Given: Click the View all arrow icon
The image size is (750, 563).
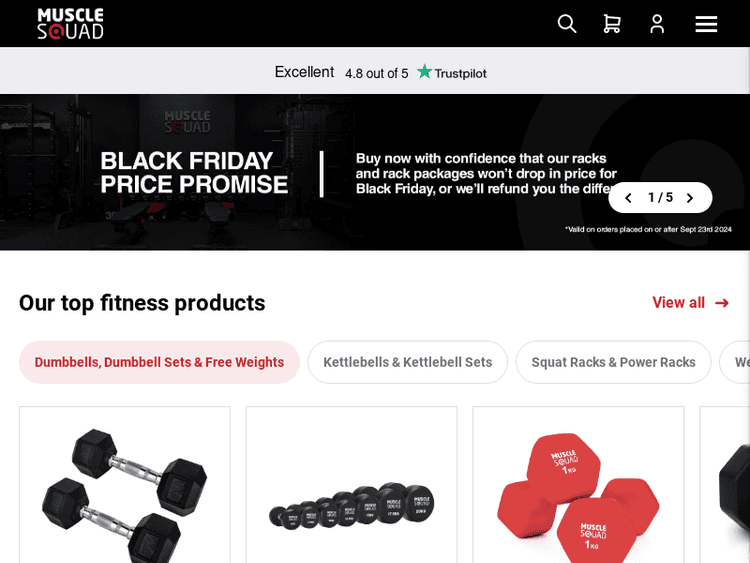Looking at the screenshot, I should click(x=722, y=303).
